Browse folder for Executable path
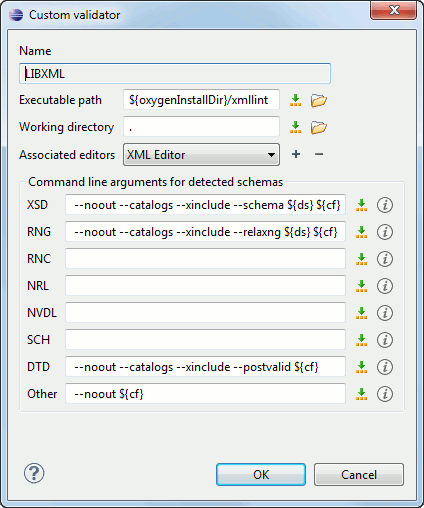 [319, 100]
